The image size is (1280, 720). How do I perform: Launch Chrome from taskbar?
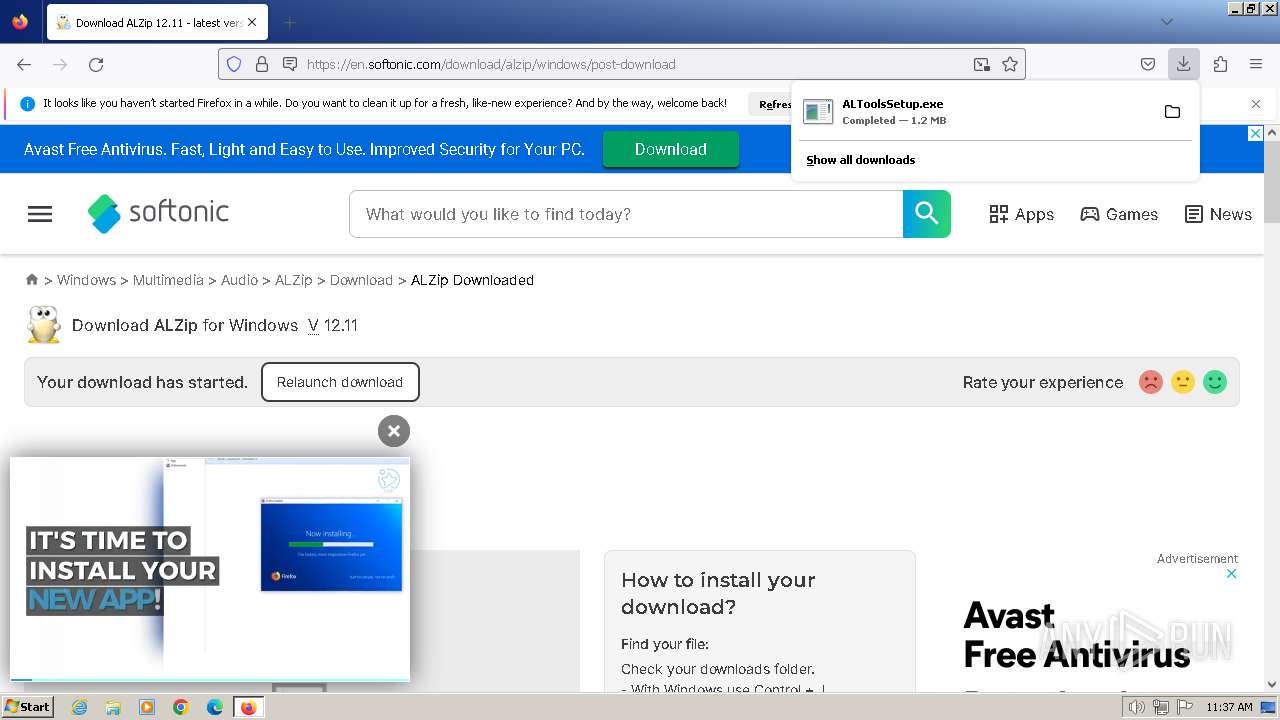click(x=181, y=707)
